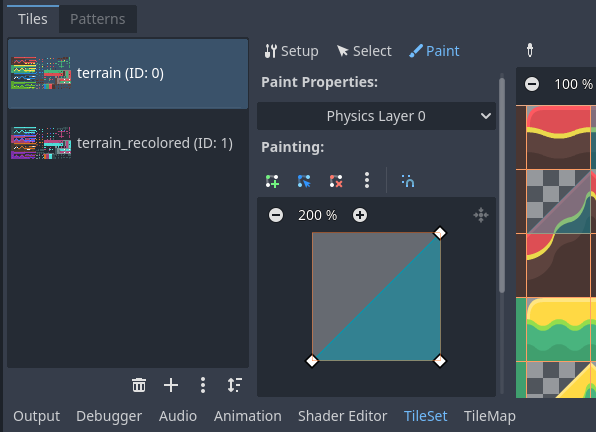This screenshot has height=432, width=596.
Task: Switch to the Patterns tab
Action: pyautogui.click(x=98, y=19)
